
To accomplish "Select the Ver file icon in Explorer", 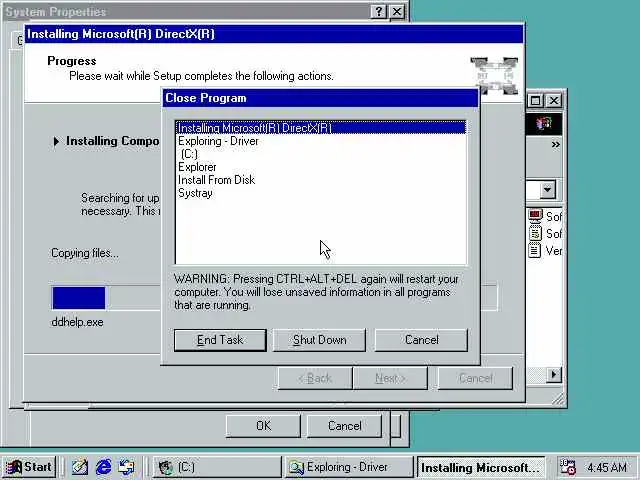I will pos(545,250).
